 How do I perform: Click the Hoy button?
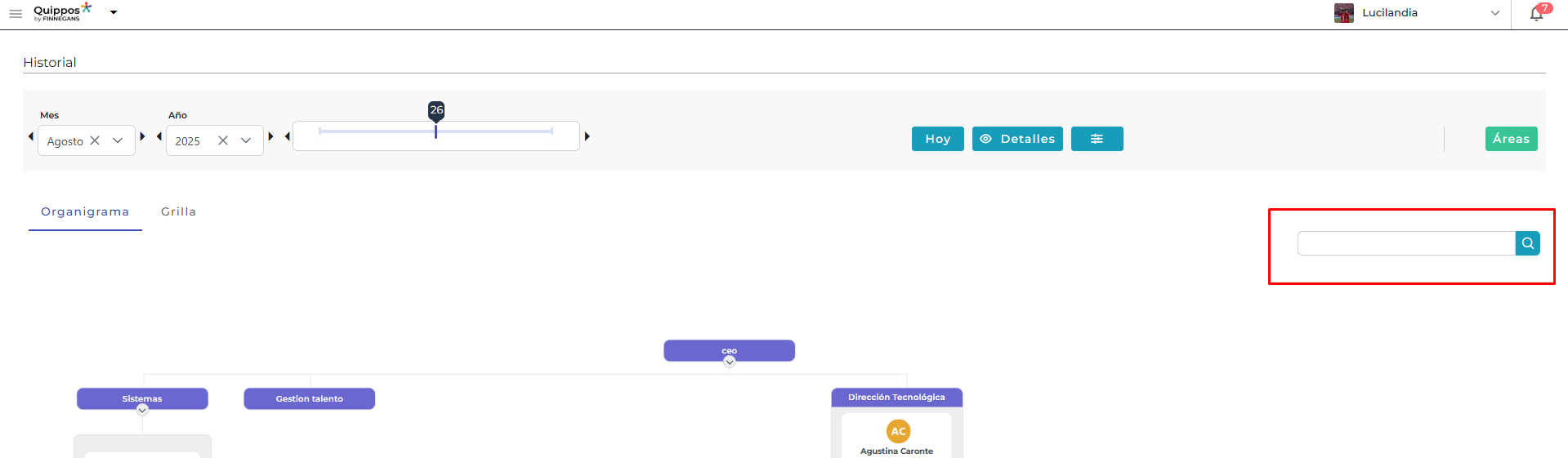(x=938, y=139)
